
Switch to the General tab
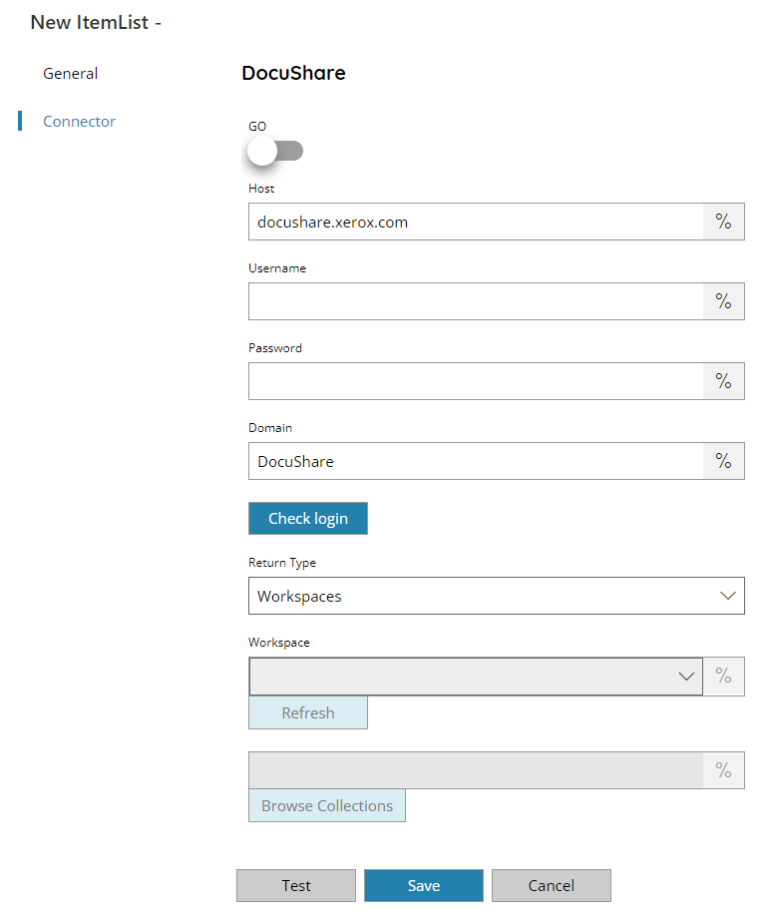(x=70, y=73)
